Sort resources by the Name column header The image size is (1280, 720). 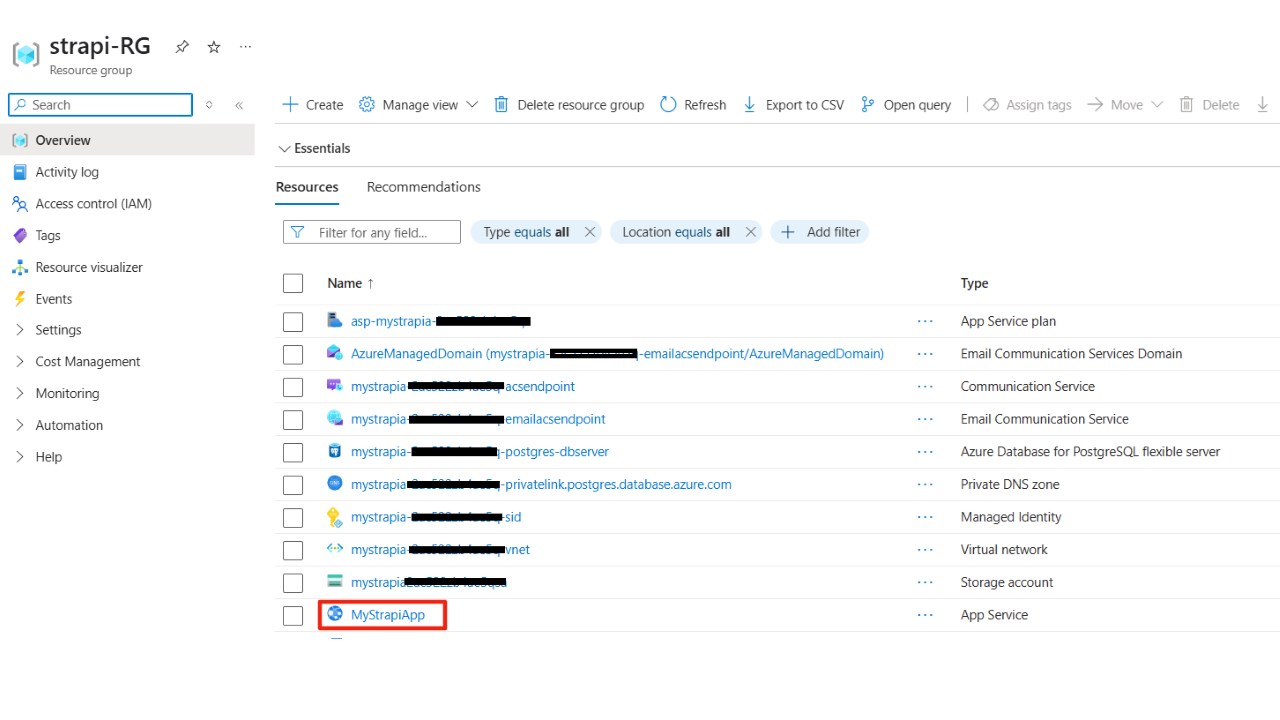pos(350,283)
